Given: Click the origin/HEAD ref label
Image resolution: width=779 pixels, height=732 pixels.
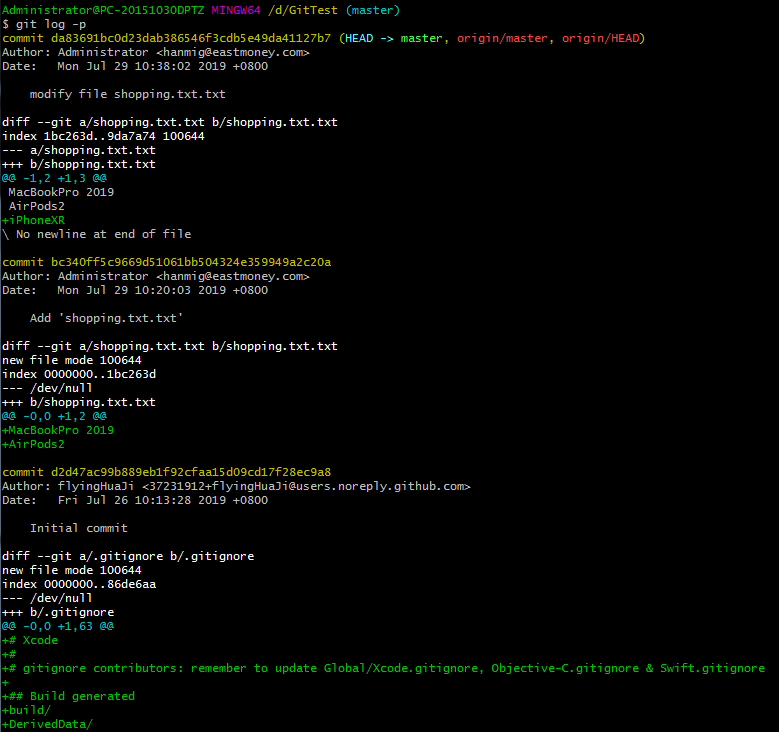Looking at the screenshot, I should 600,38.
